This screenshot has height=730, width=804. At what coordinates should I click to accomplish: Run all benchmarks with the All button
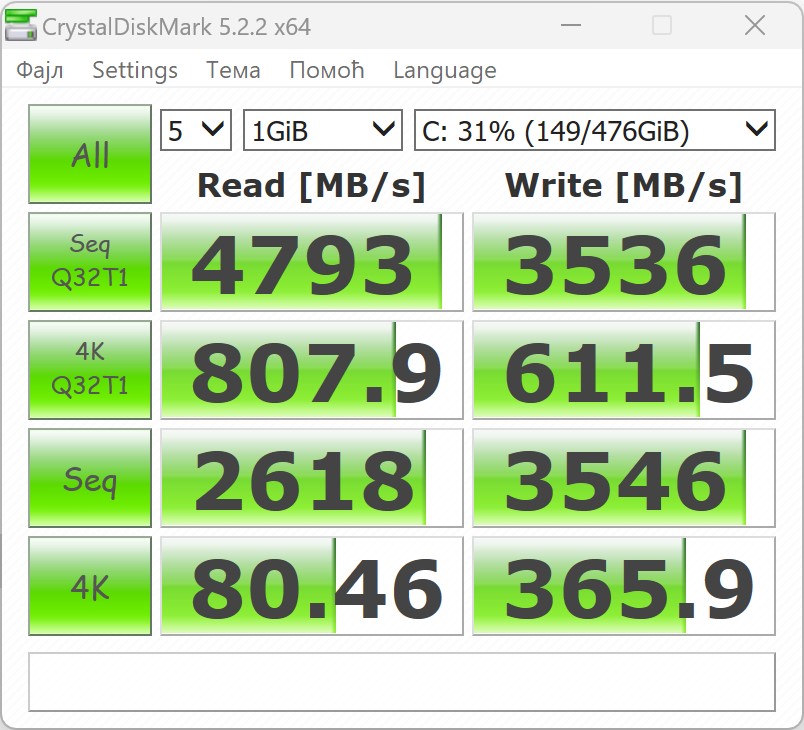(x=90, y=154)
